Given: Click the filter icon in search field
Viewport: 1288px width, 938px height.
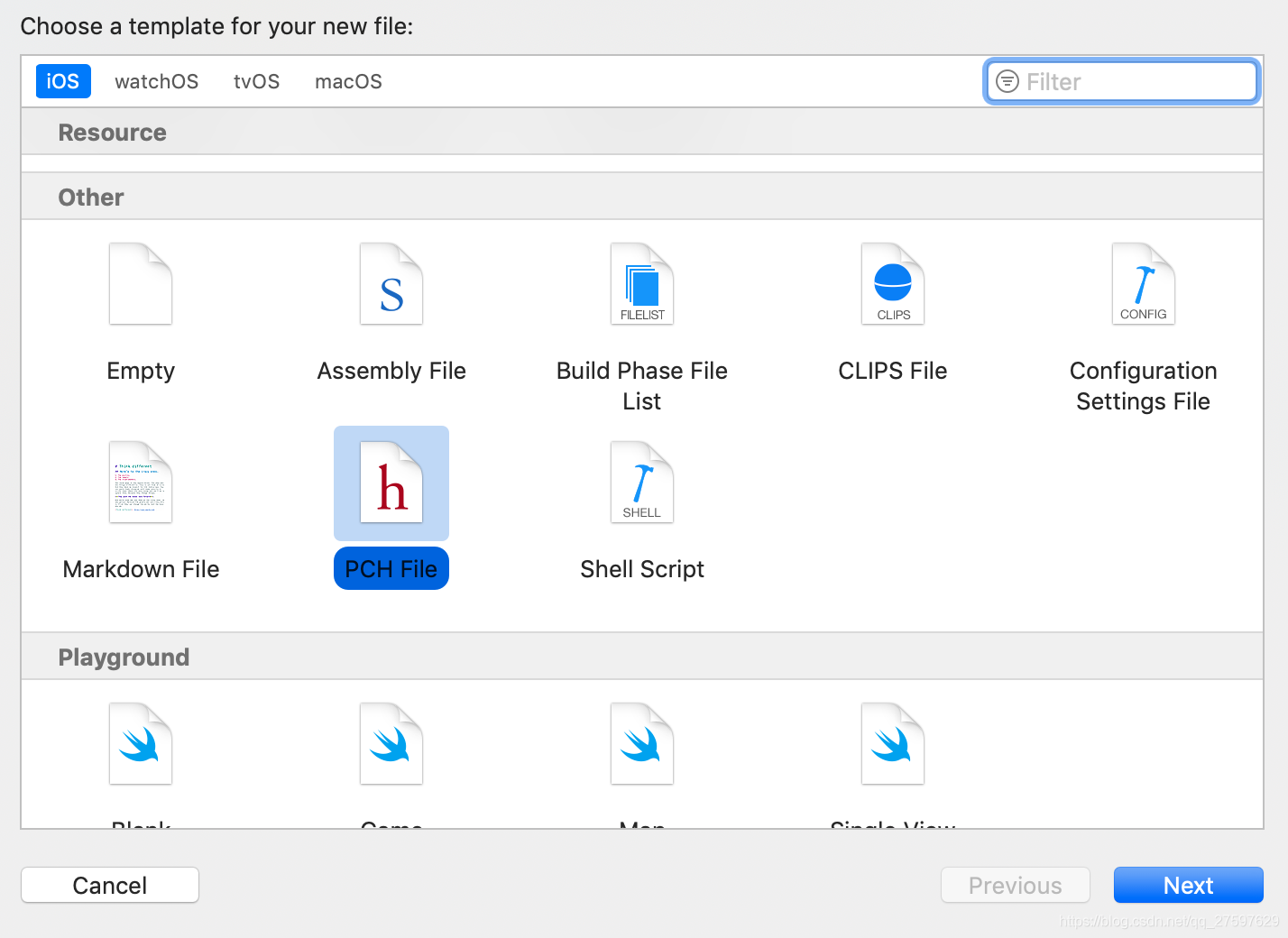Looking at the screenshot, I should tap(1007, 82).
